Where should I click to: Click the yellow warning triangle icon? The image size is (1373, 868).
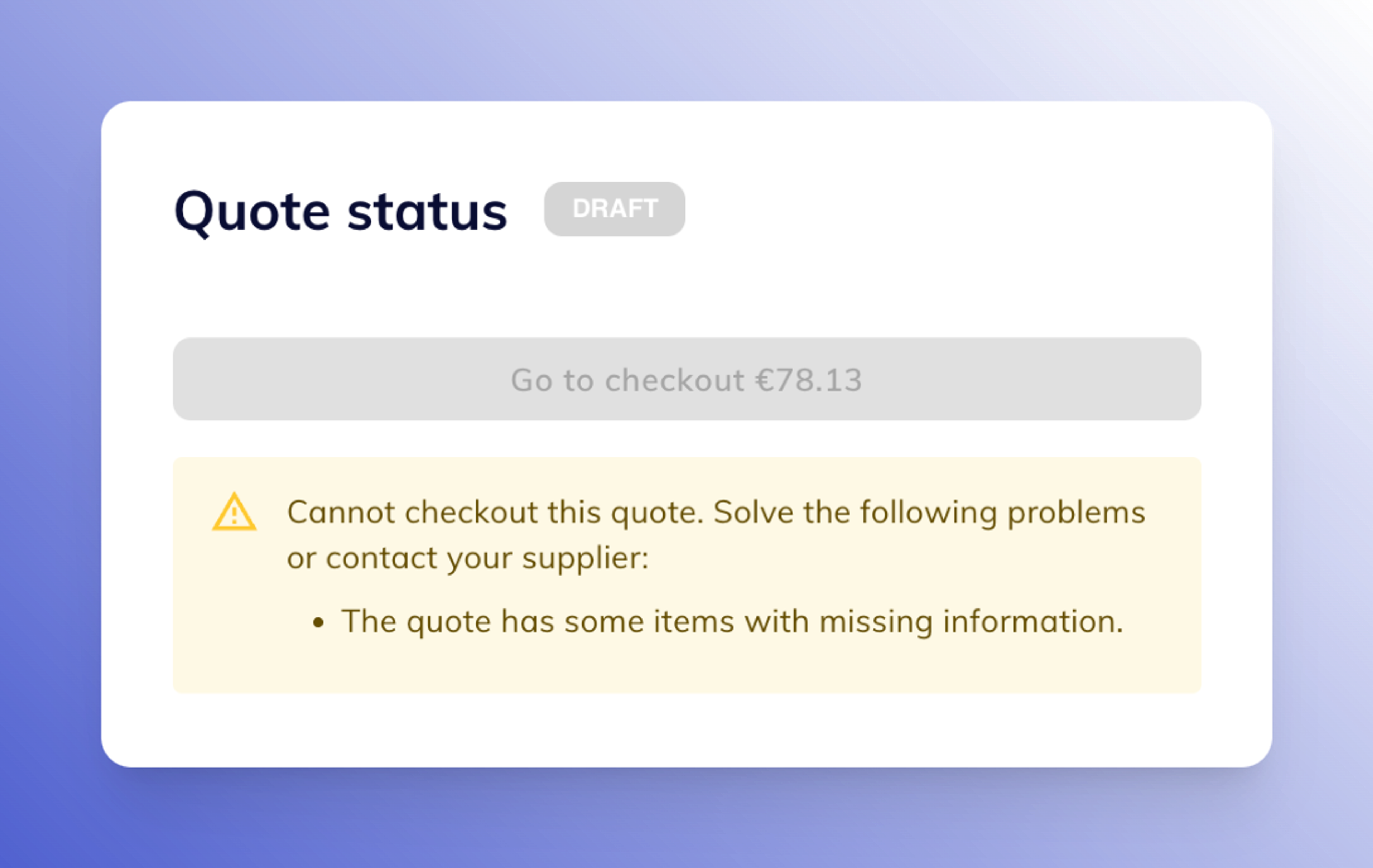pyautogui.click(x=234, y=512)
